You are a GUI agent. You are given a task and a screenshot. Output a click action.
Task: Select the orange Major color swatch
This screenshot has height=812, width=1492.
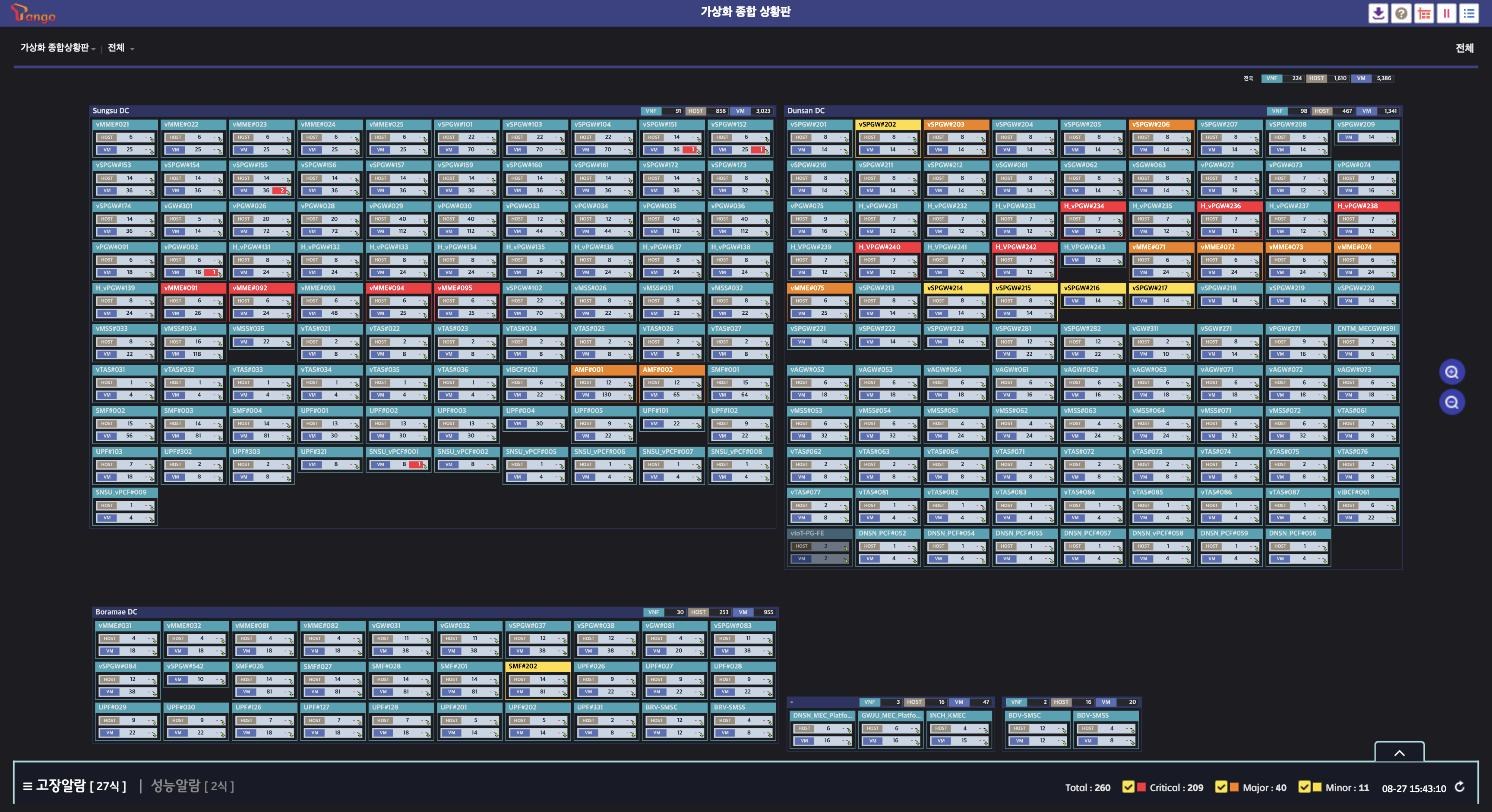(x=1234, y=787)
